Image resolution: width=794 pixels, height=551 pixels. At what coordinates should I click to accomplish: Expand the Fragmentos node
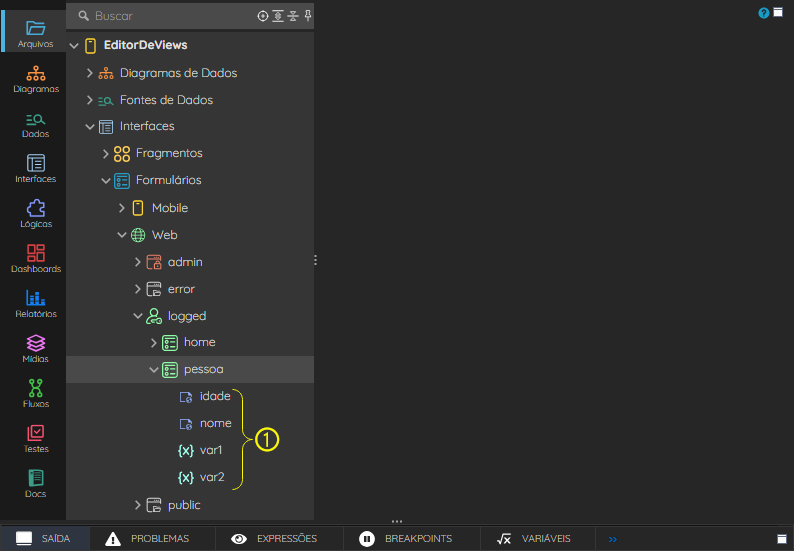(105, 153)
